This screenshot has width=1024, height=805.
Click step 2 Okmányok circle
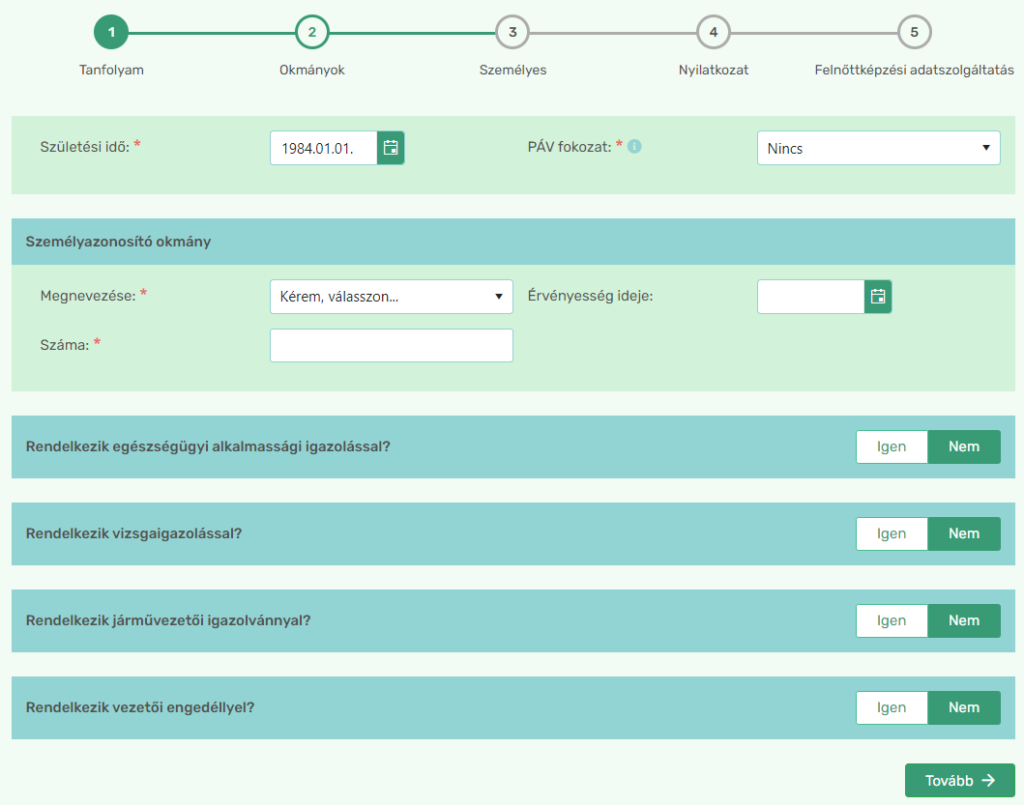click(x=312, y=32)
